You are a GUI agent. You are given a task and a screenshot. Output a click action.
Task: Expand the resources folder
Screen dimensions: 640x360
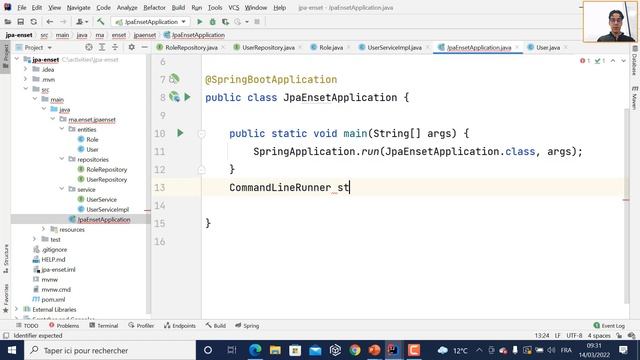44,229
